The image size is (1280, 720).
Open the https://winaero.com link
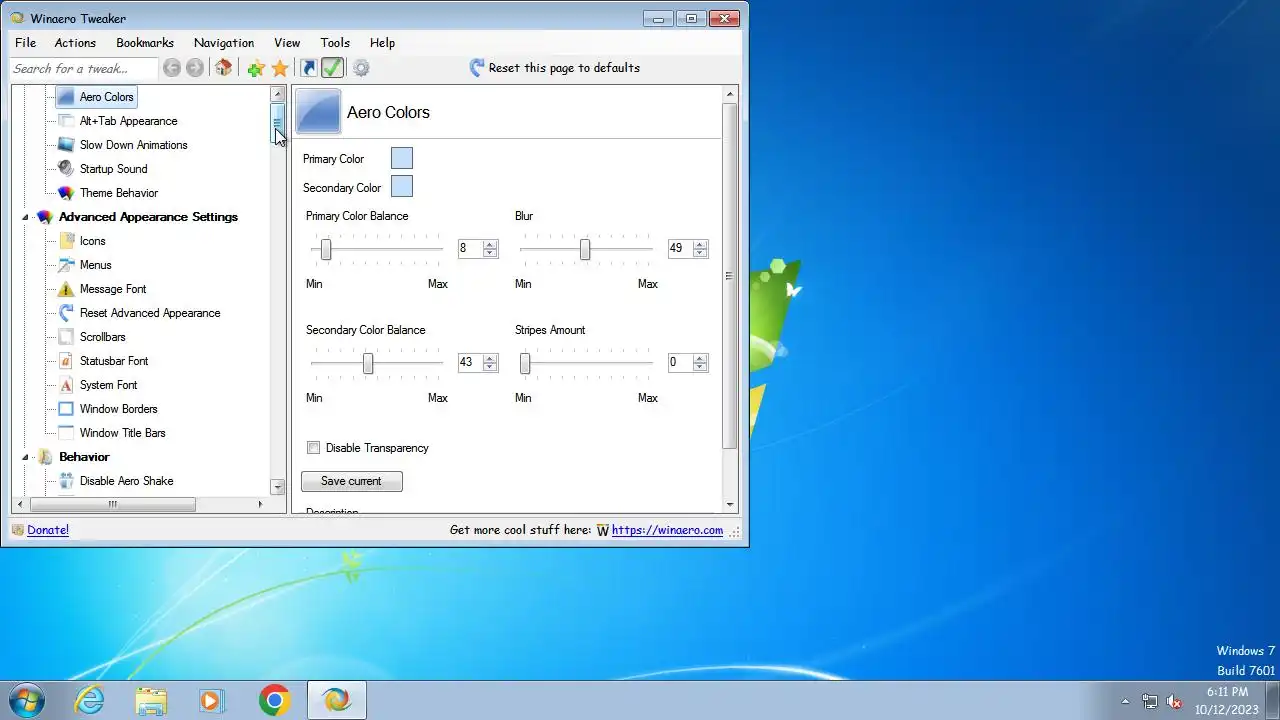[x=667, y=530]
